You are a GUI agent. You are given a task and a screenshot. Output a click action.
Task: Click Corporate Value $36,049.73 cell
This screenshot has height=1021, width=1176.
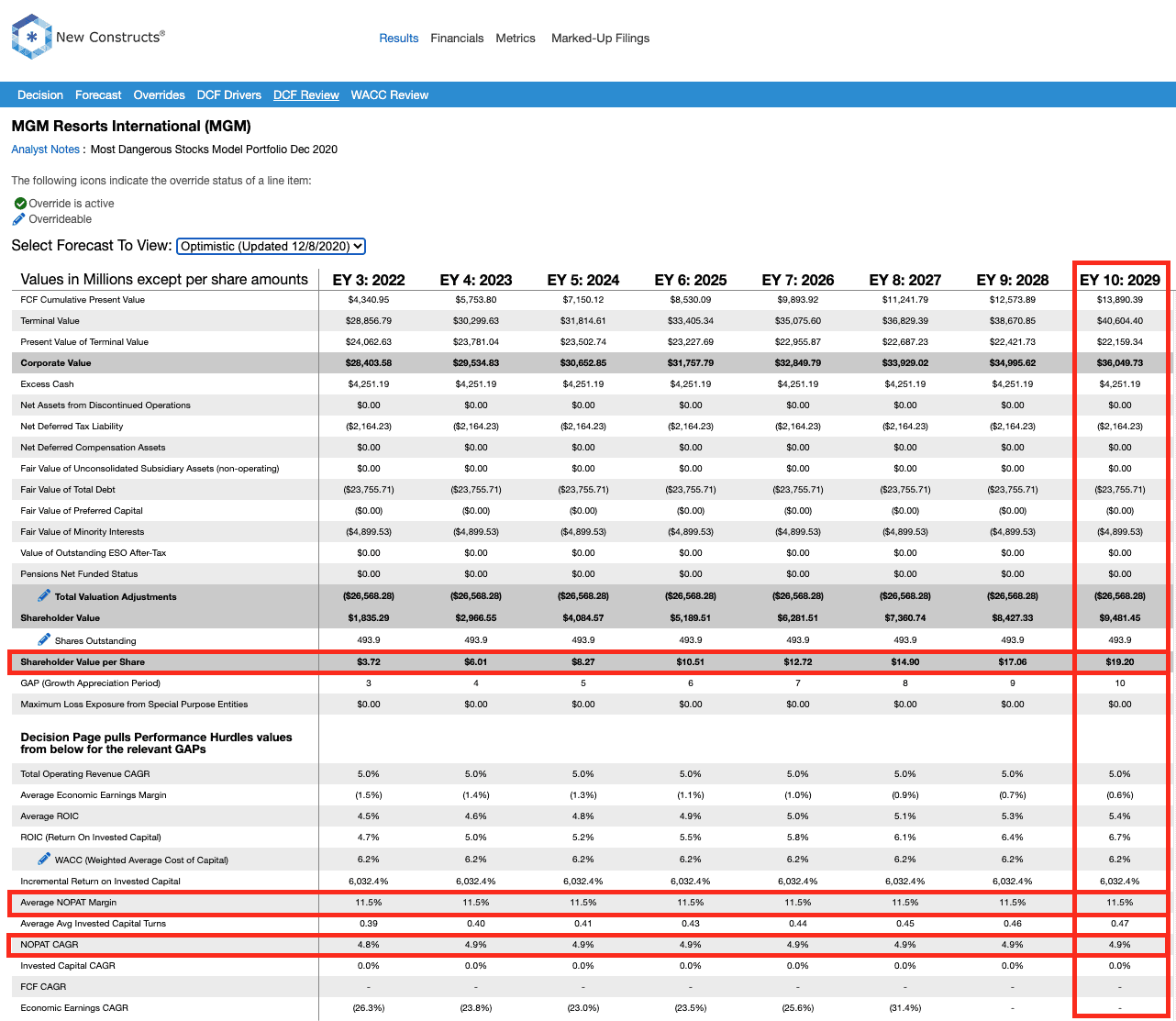coord(1120,363)
